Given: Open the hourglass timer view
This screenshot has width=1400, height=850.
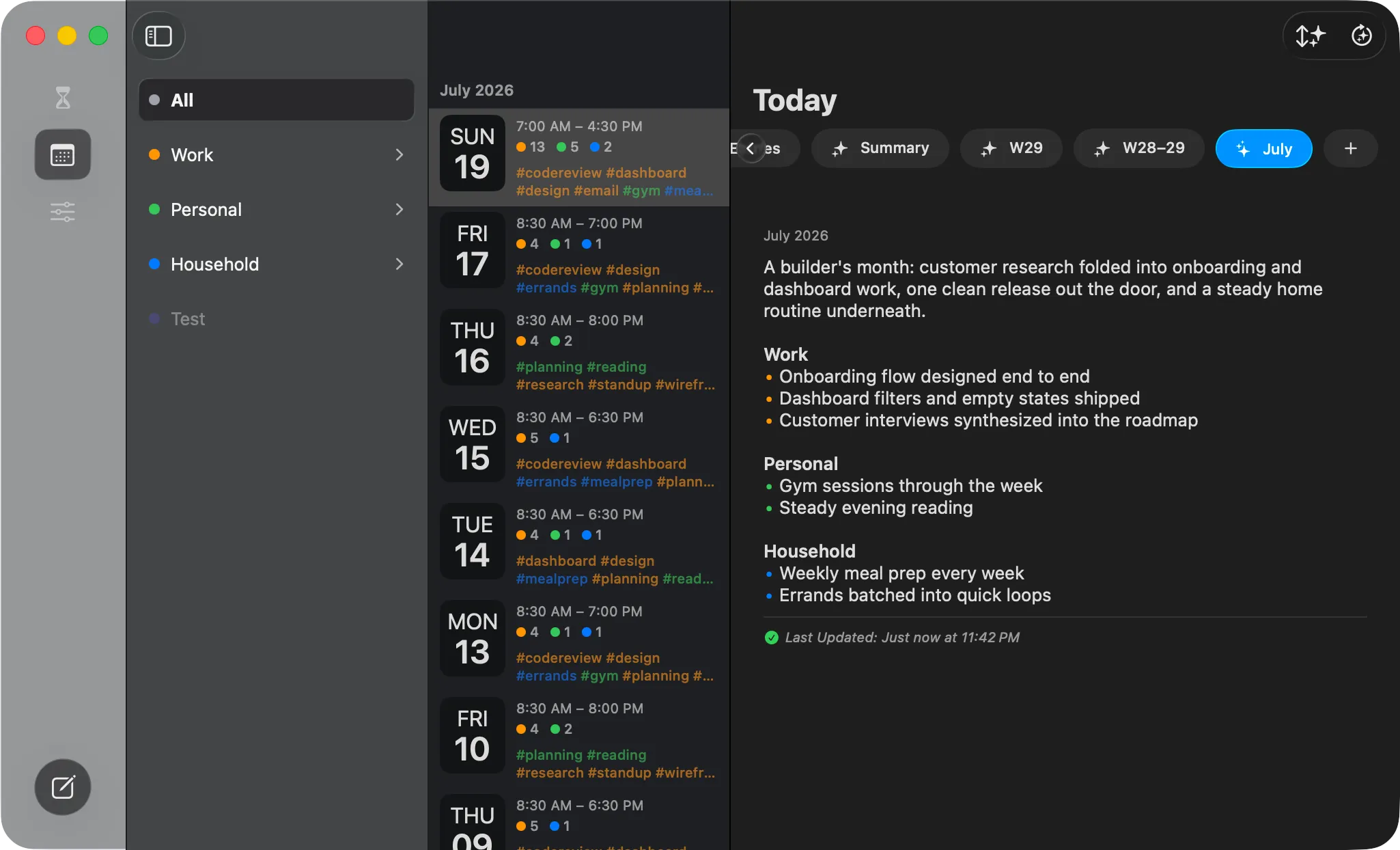Looking at the screenshot, I should pyautogui.click(x=63, y=98).
